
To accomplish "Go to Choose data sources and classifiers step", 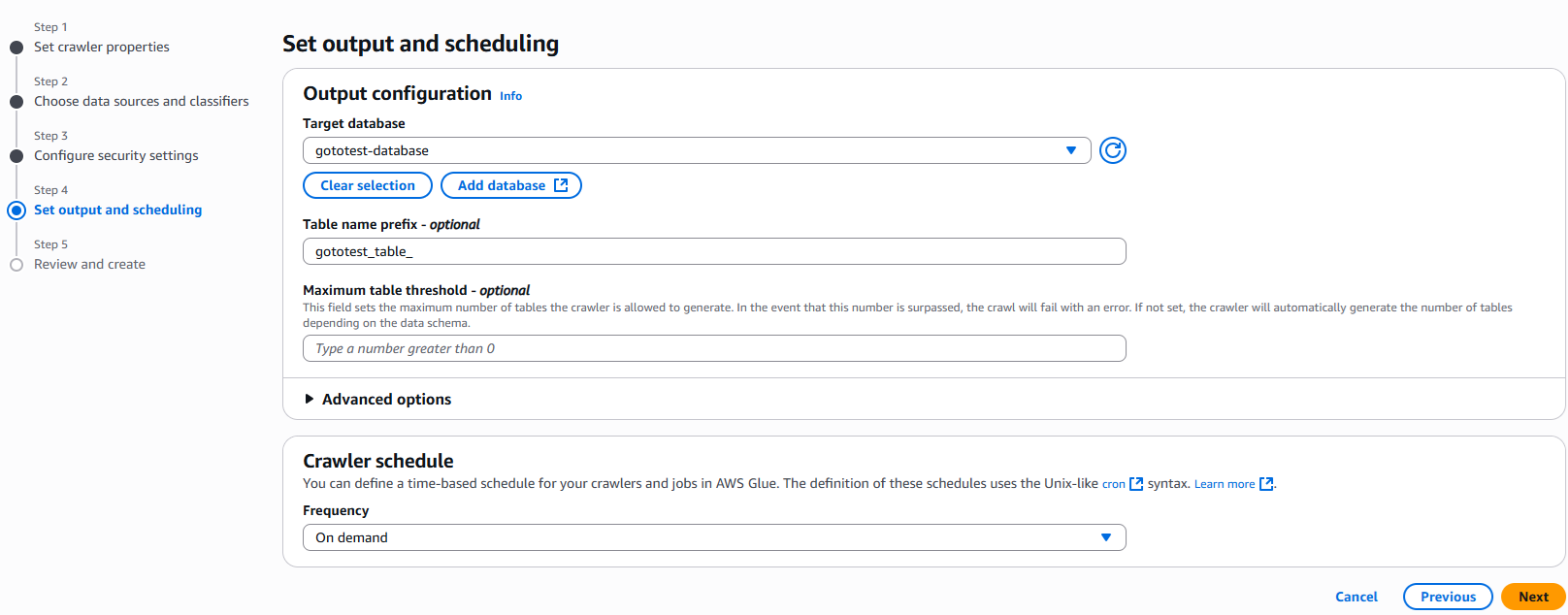I will pyautogui.click(x=142, y=101).
